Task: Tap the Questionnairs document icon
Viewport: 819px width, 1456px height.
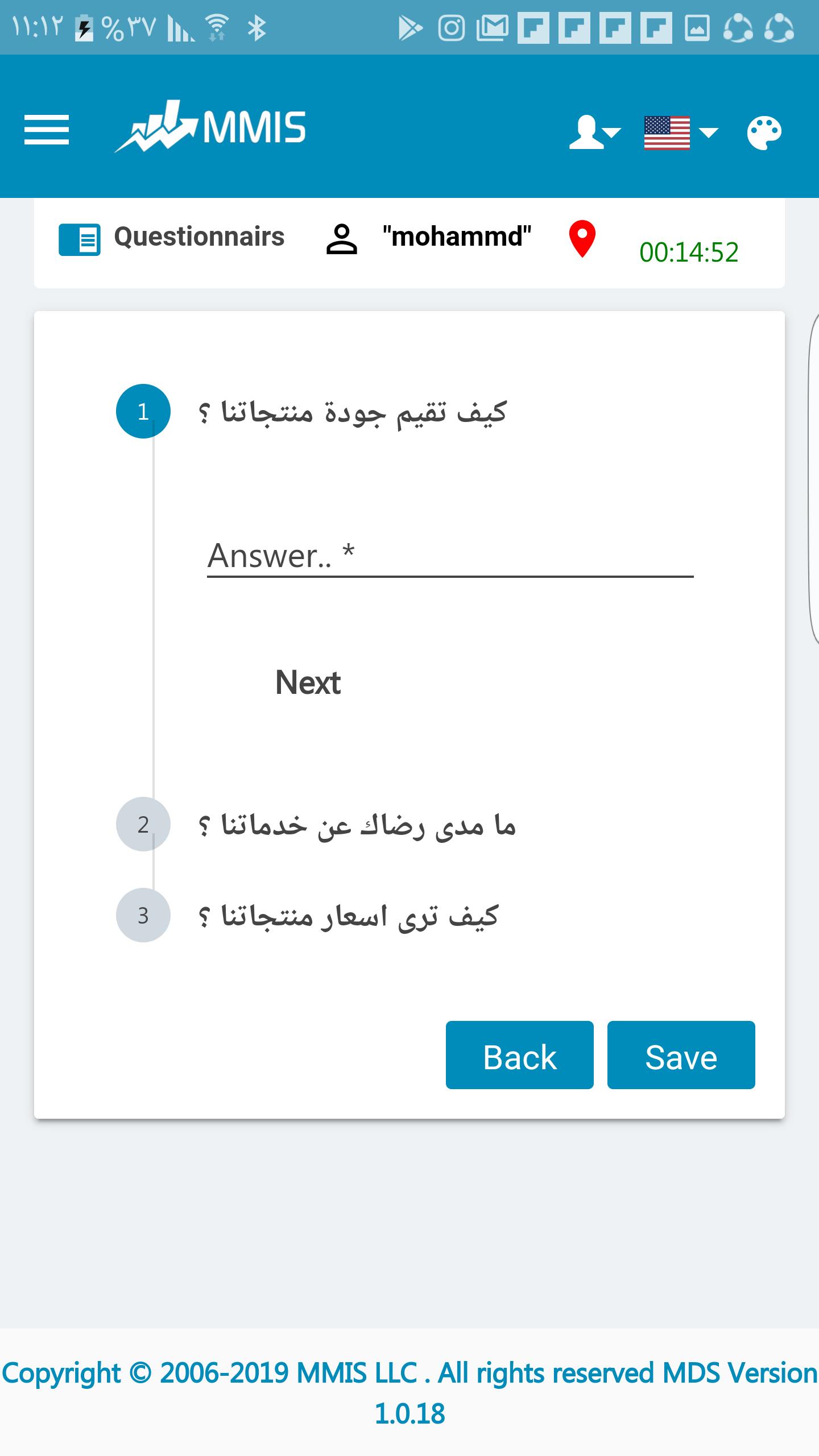Action: [80, 239]
